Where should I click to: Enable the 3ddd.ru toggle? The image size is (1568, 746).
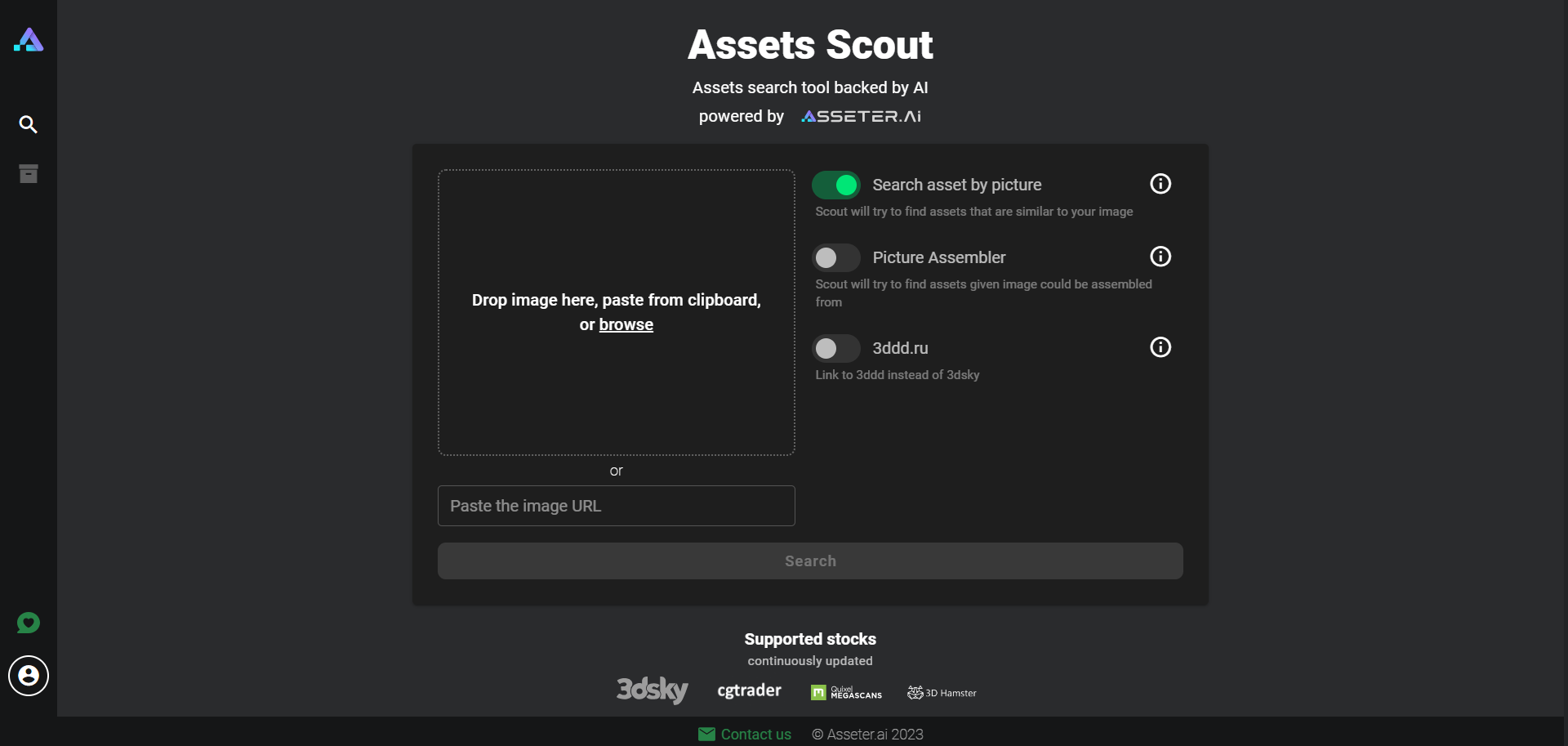point(835,348)
